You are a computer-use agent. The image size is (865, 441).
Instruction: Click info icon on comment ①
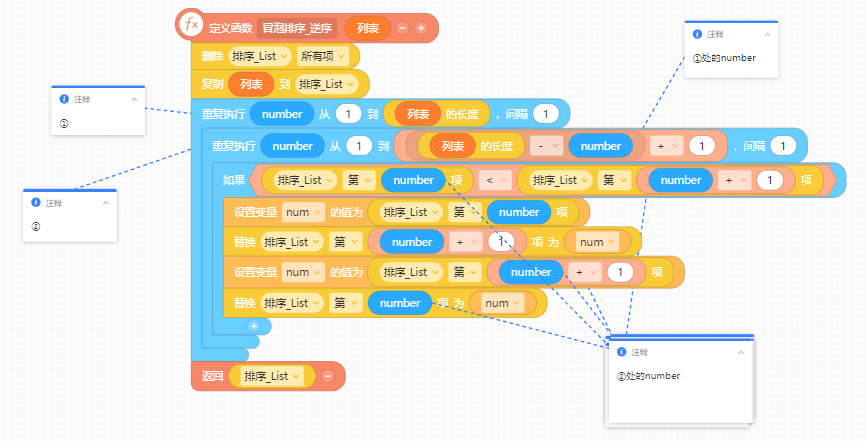point(64,99)
